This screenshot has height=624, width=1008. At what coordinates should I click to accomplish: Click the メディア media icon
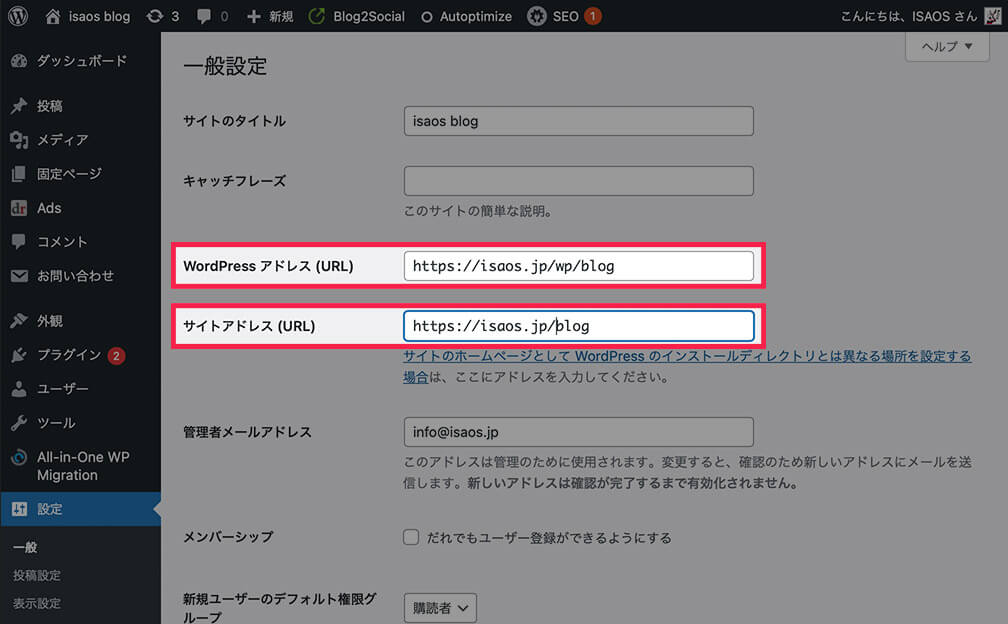click(x=19, y=139)
